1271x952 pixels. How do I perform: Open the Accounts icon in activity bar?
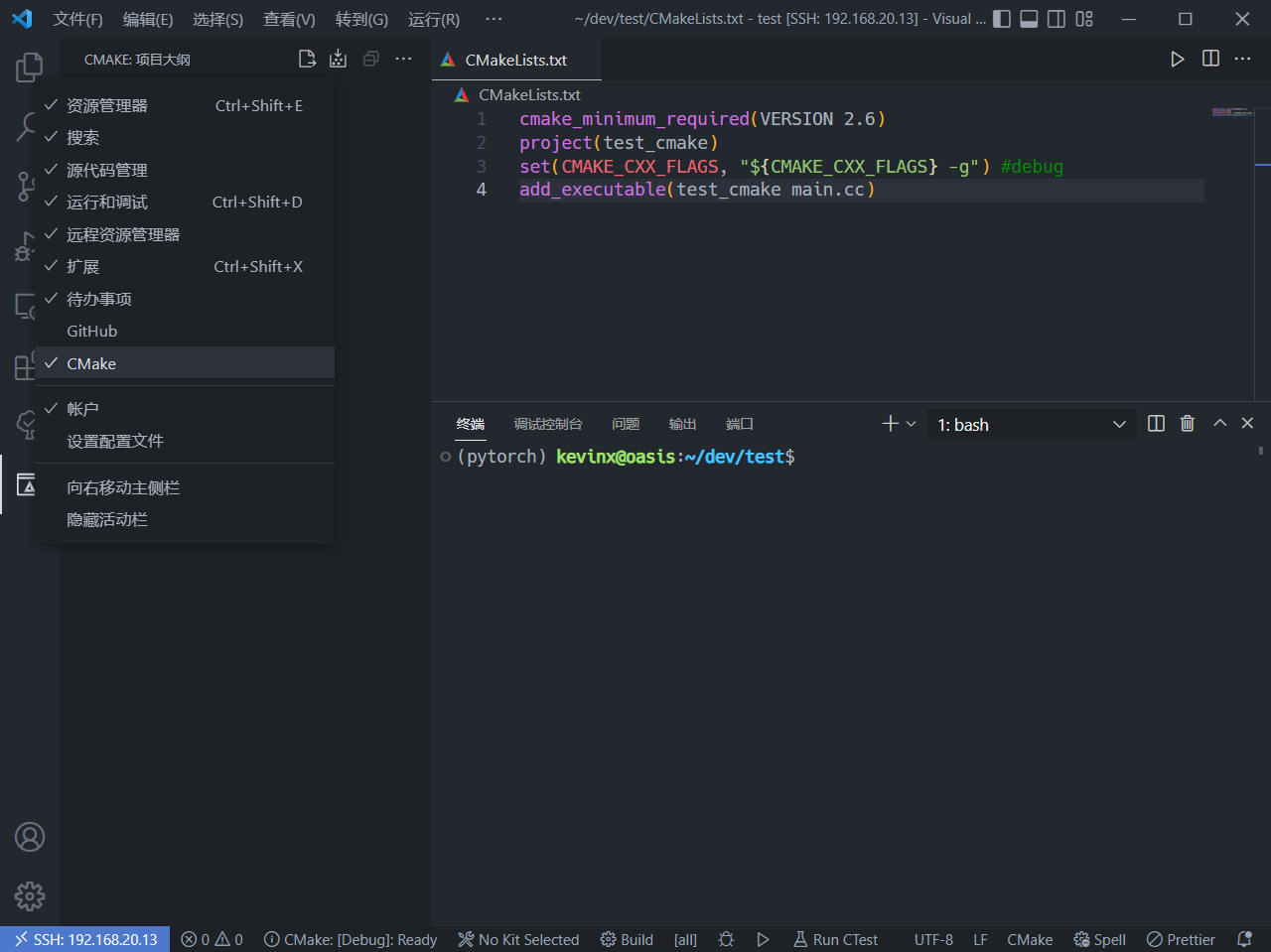click(x=30, y=837)
